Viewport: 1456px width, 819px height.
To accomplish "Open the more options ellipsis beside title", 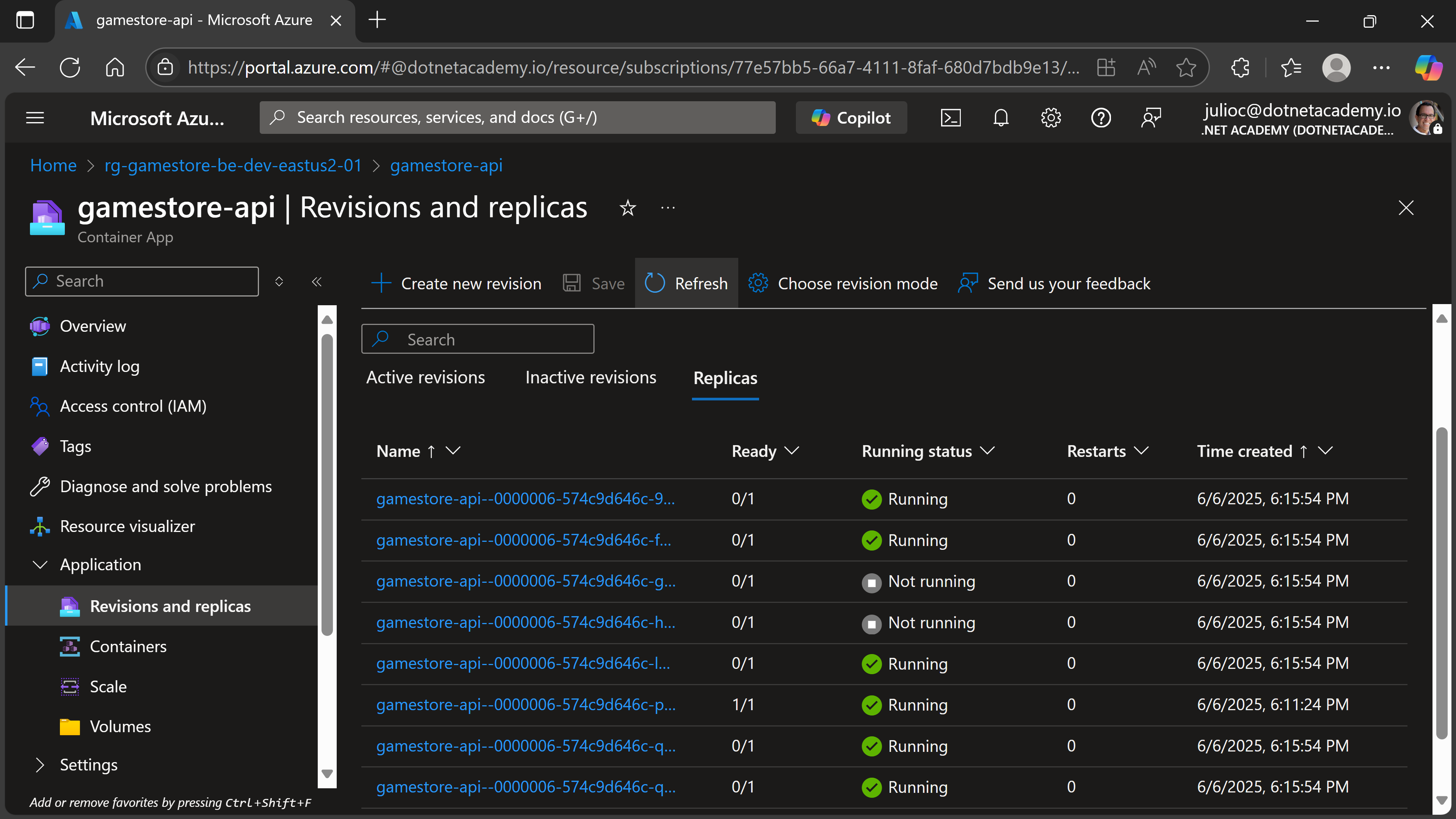I will click(x=668, y=208).
